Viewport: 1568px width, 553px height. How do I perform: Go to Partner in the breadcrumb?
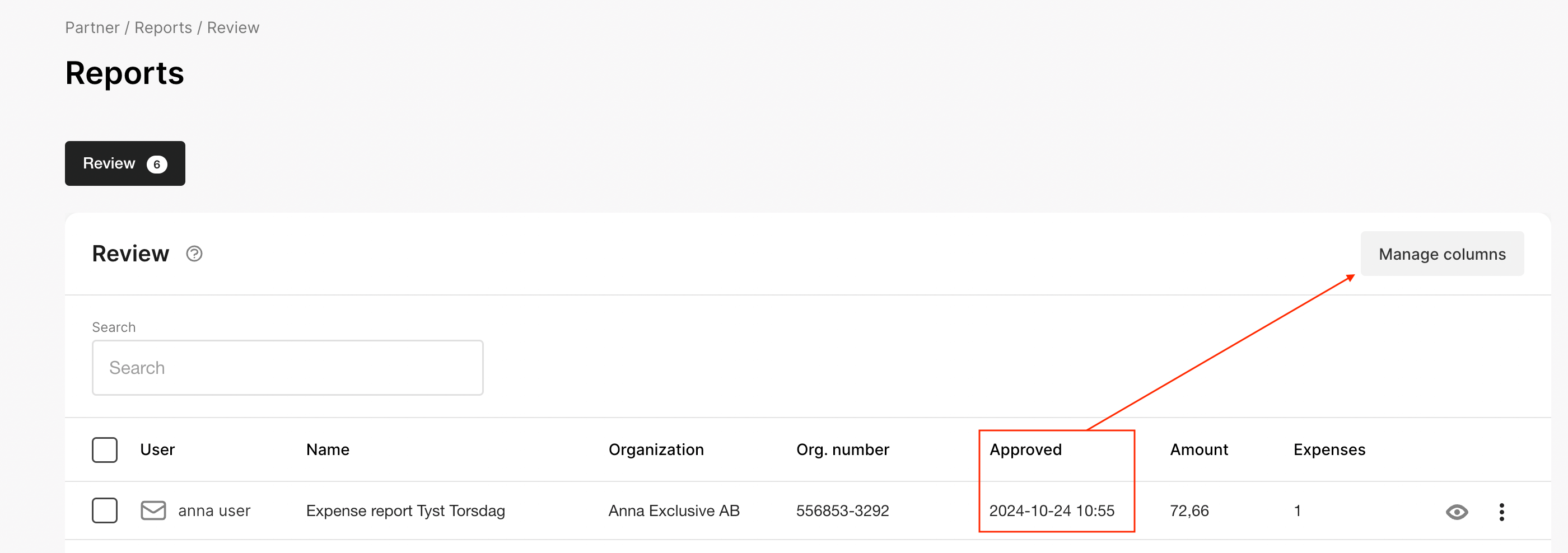point(92,28)
